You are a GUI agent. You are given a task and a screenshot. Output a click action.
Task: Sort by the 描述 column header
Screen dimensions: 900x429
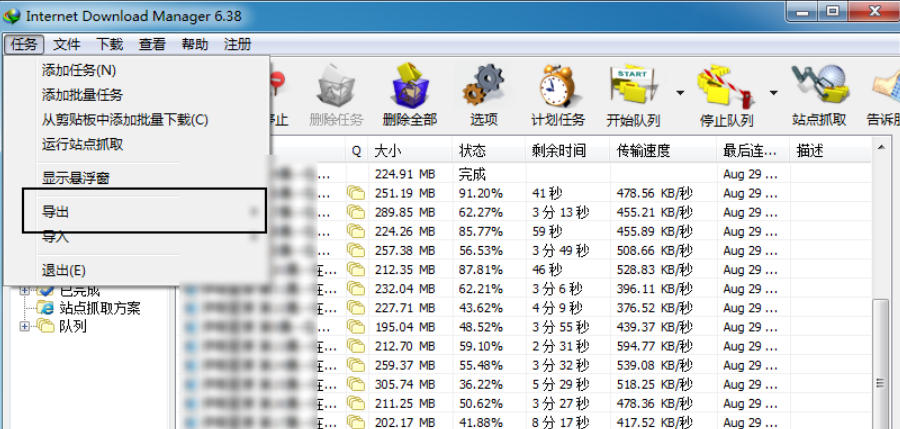831,151
